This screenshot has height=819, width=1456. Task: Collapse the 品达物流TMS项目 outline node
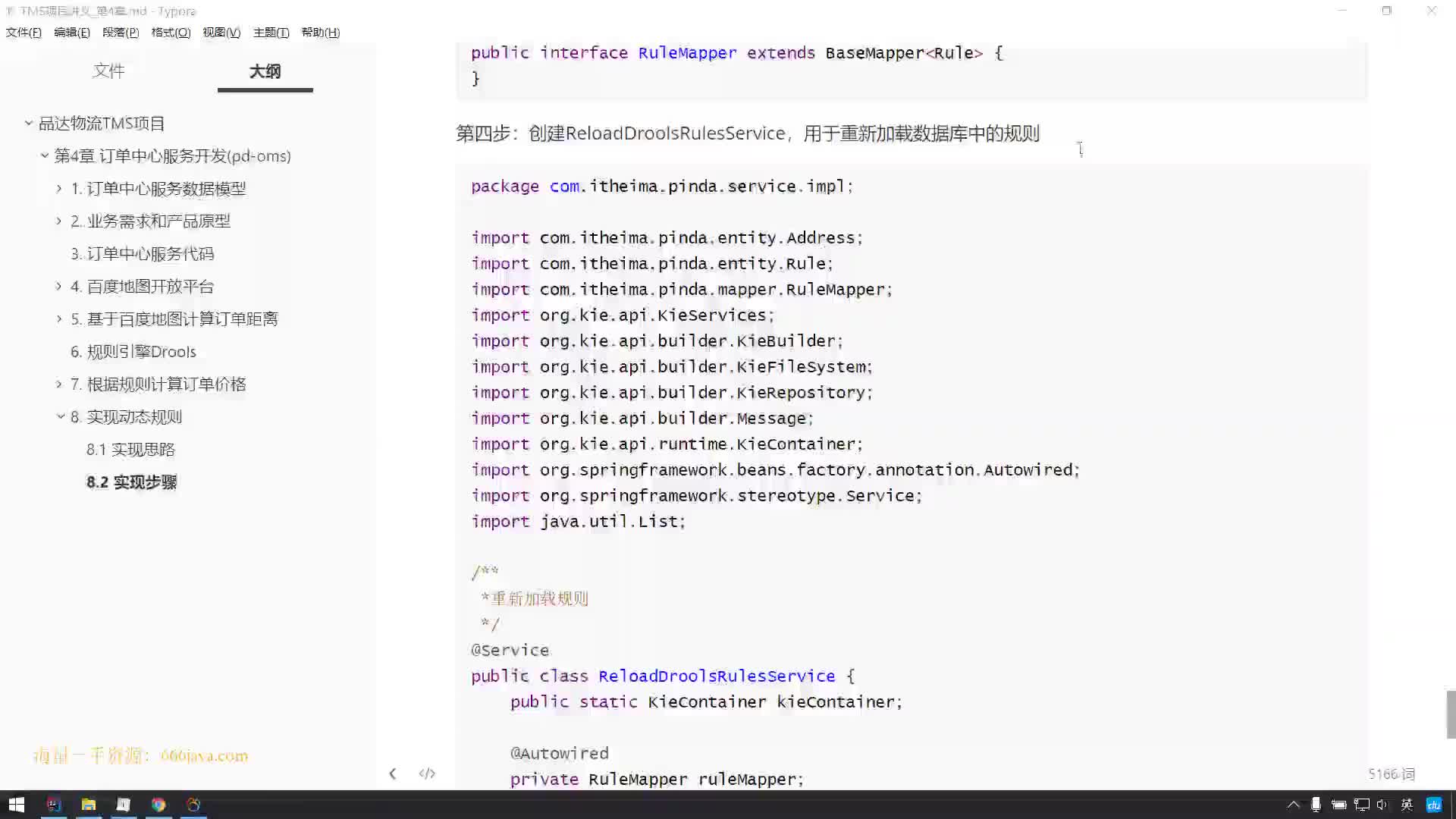point(29,123)
